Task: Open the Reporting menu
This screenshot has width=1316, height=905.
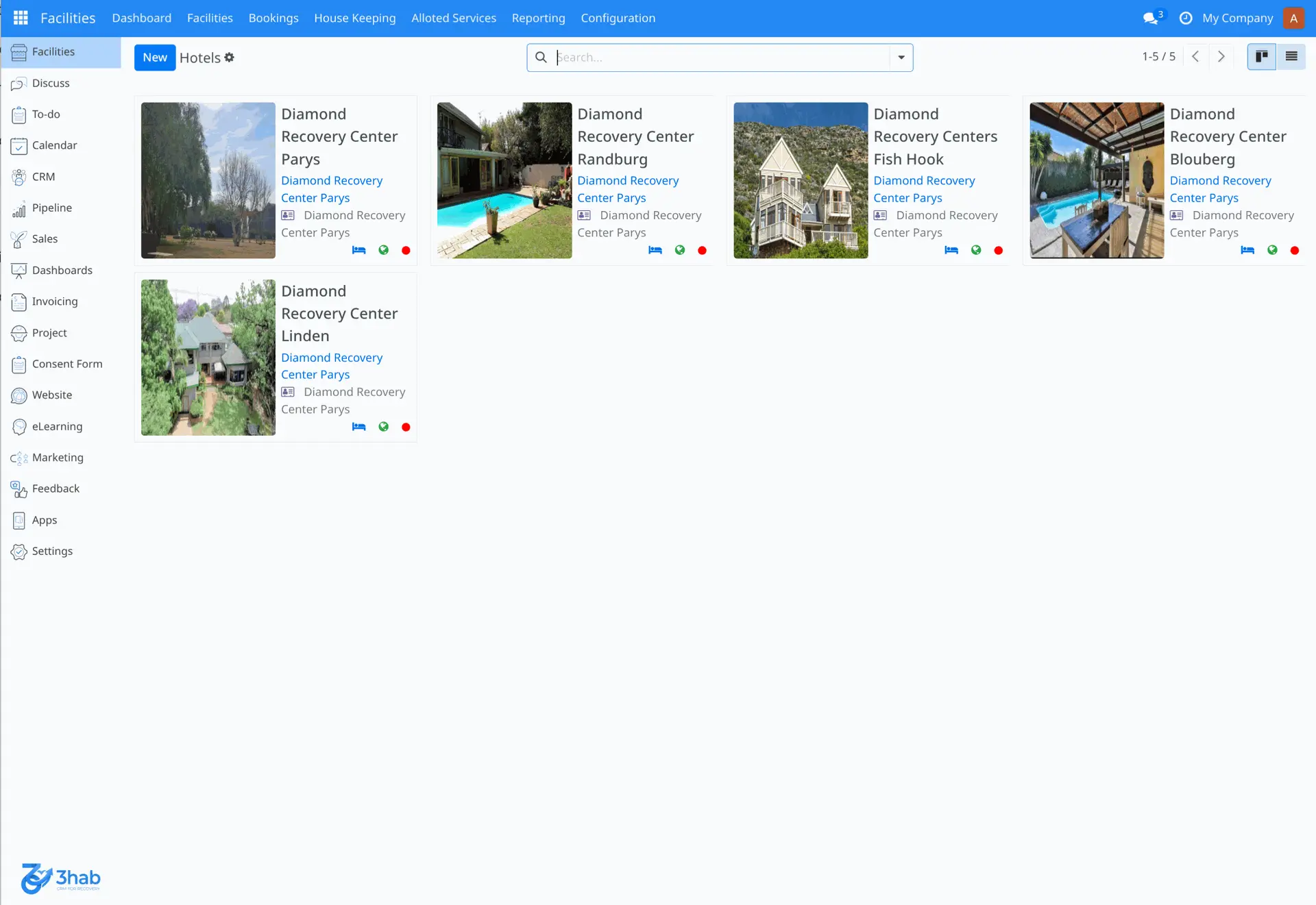Action: (538, 18)
